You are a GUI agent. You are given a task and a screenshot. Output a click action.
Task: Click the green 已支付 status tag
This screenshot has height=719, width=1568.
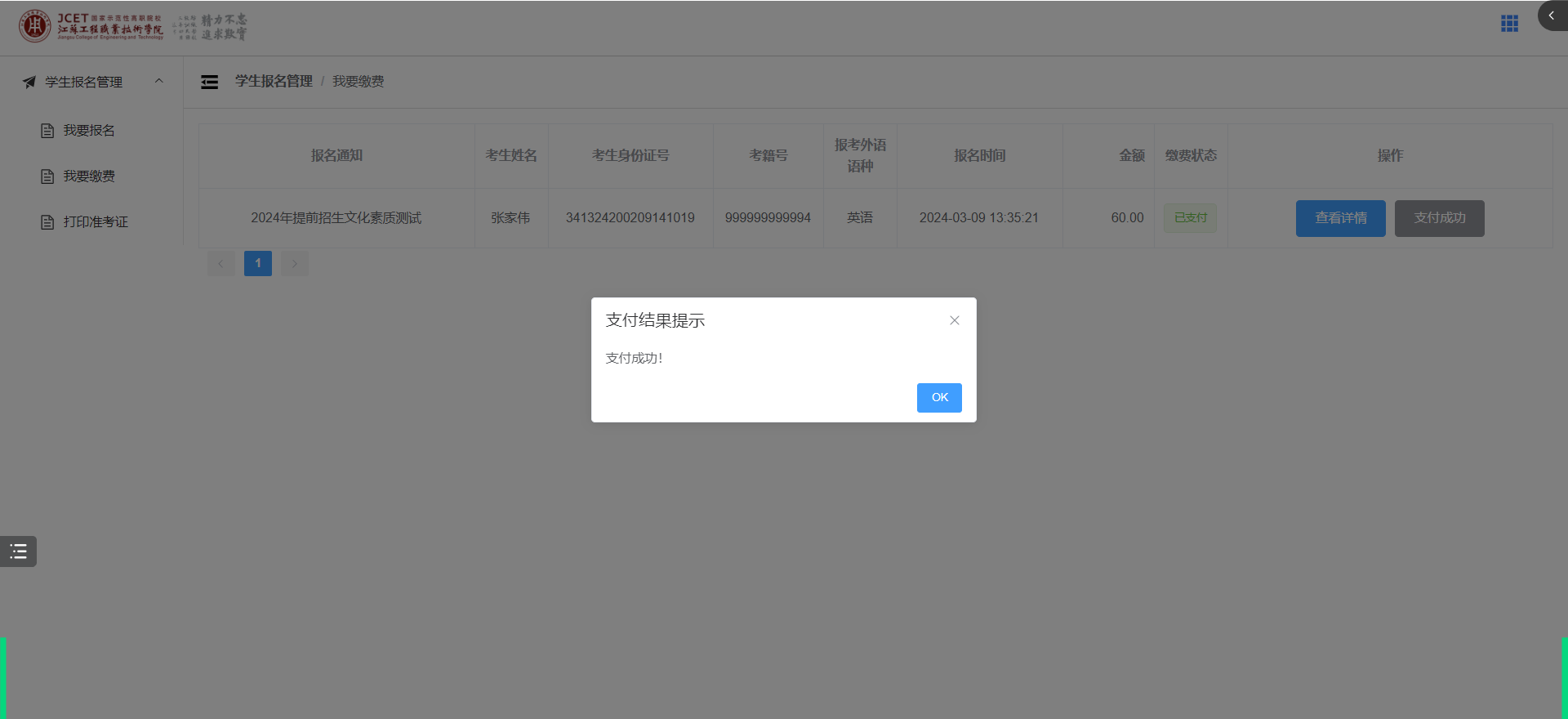1190,218
